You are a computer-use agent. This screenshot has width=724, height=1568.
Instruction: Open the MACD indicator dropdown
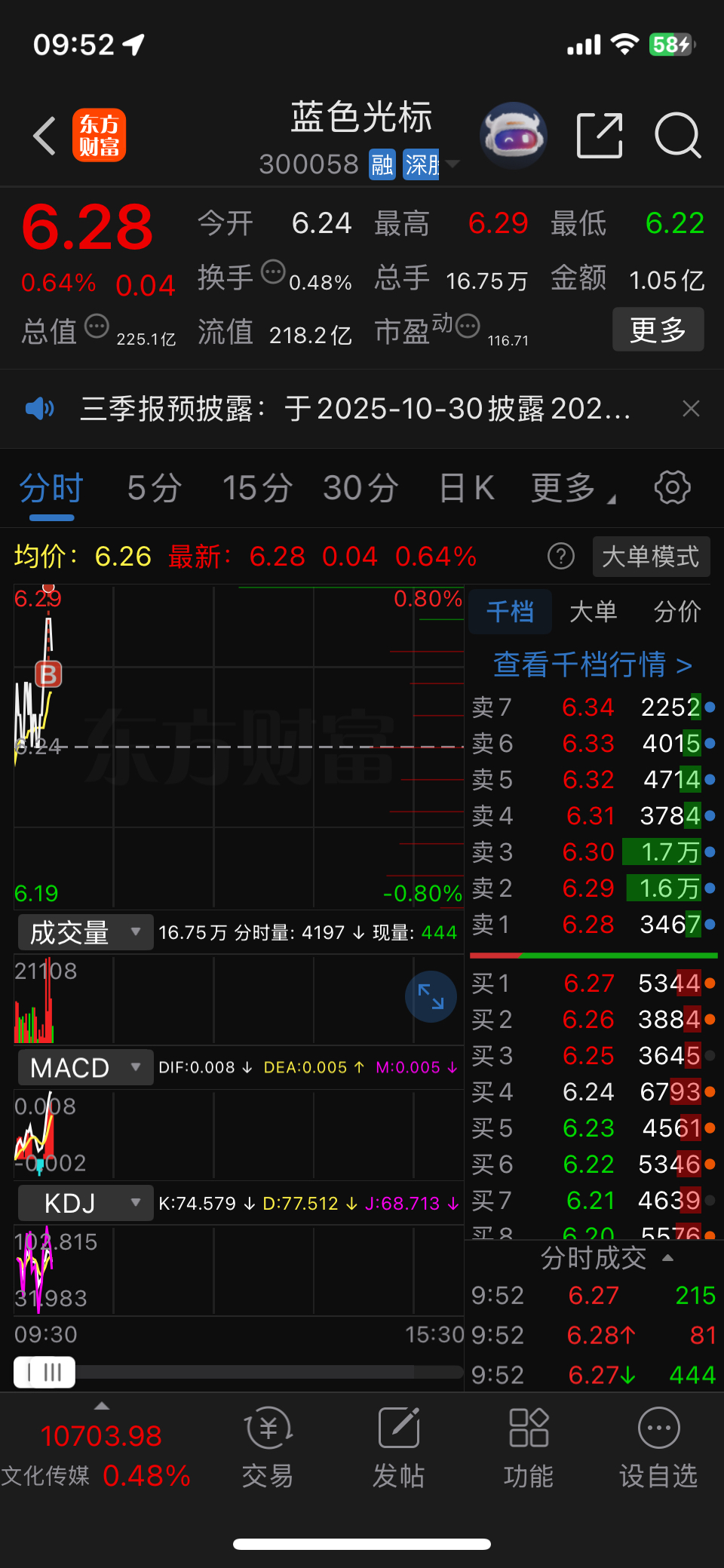[x=85, y=1067]
